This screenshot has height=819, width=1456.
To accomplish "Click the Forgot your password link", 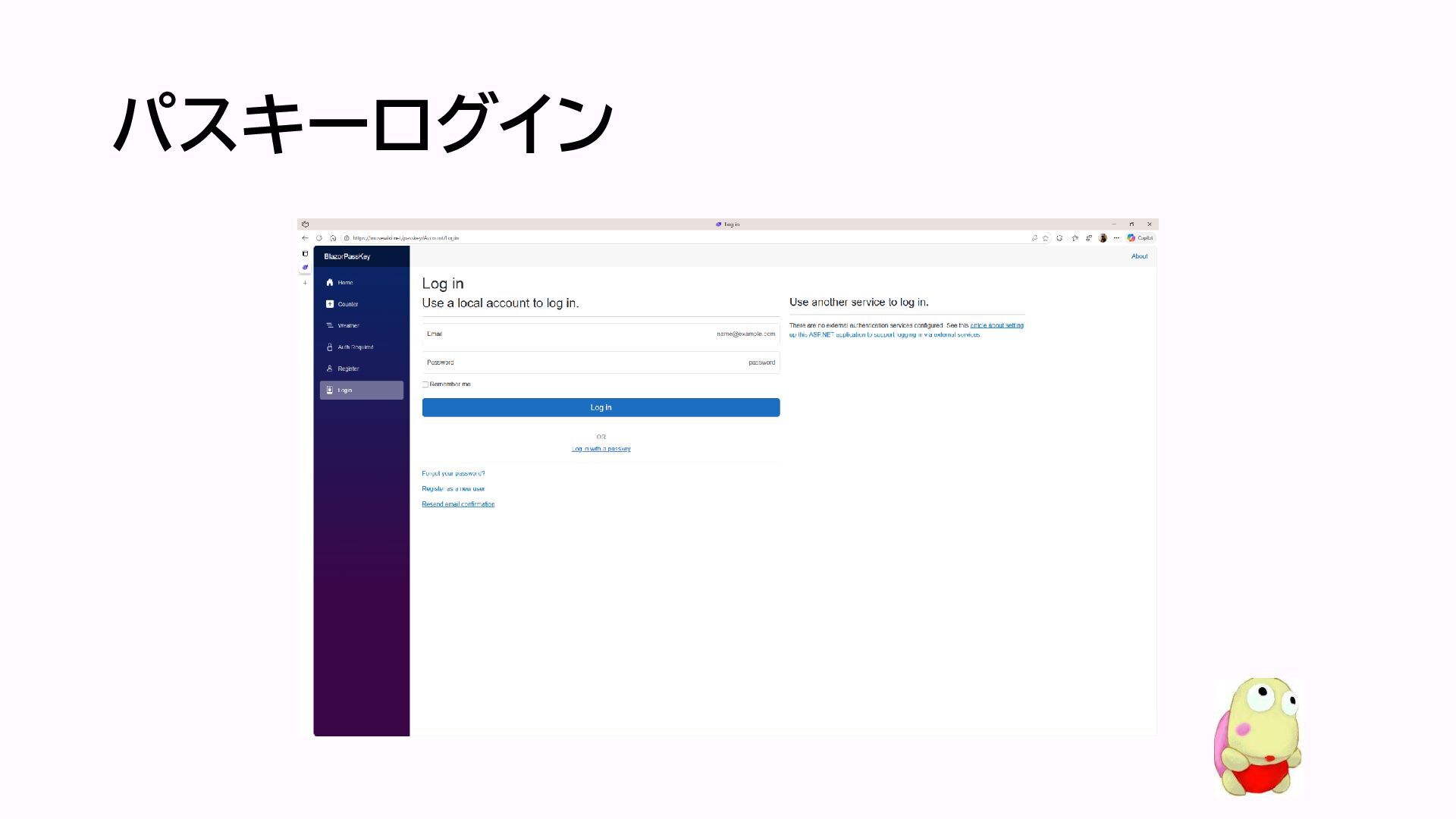I will [x=453, y=473].
